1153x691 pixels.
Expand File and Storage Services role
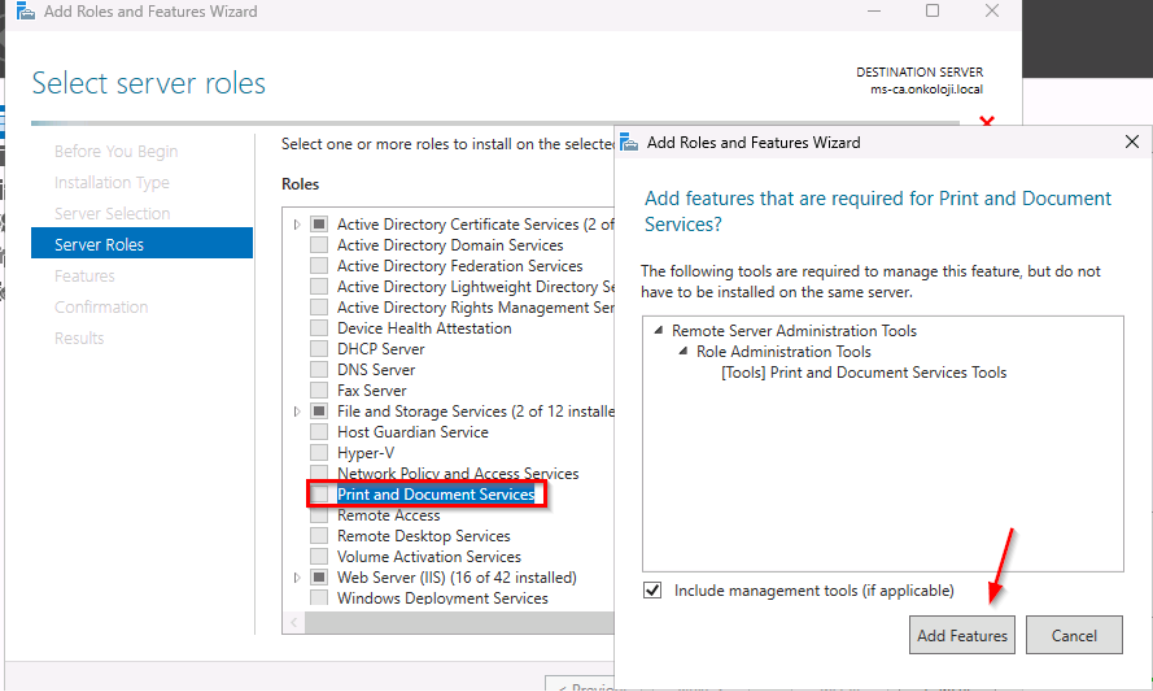tap(297, 412)
